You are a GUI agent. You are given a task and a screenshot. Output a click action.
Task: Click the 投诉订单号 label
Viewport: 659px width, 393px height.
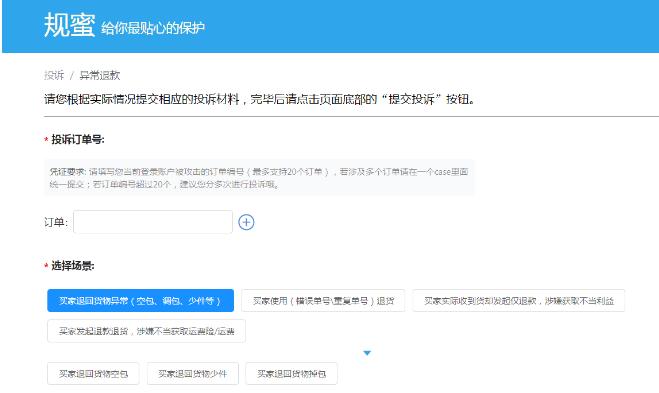click(x=78, y=140)
